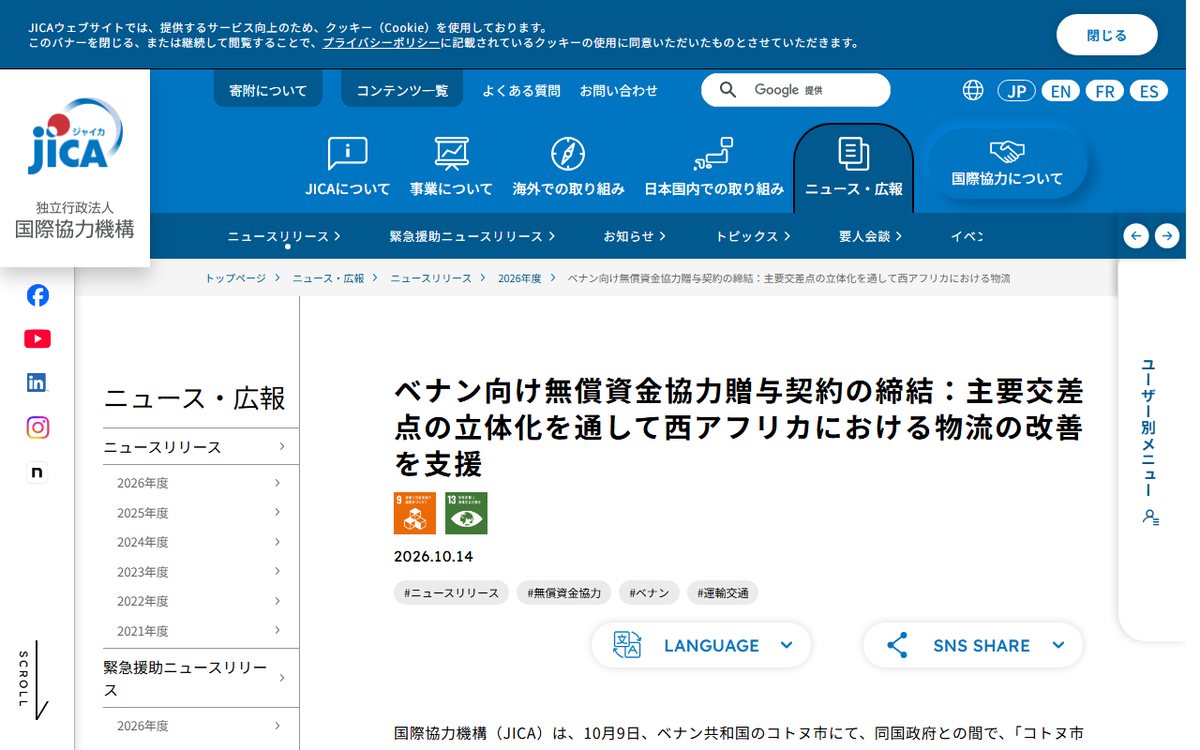The width and height of the screenshot is (1200, 750).
Task: Click SDG goal 9 icon
Action: [x=414, y=513]
